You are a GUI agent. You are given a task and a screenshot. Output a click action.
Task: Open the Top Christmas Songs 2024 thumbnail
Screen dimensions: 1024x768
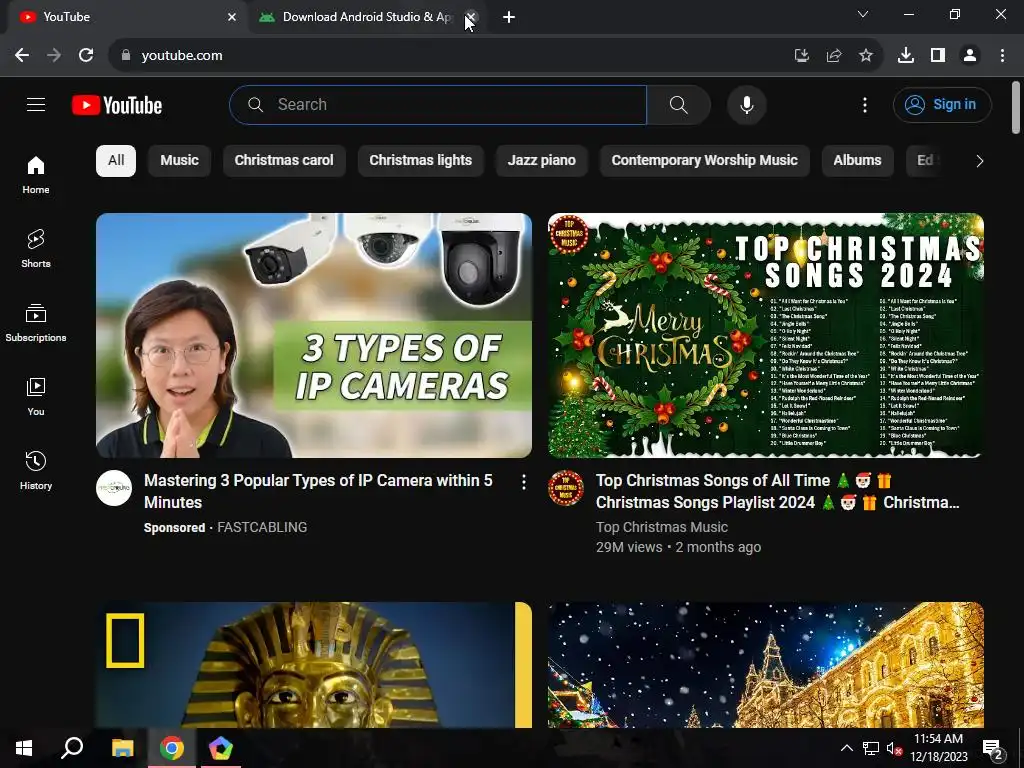click(x=766, y=335)
